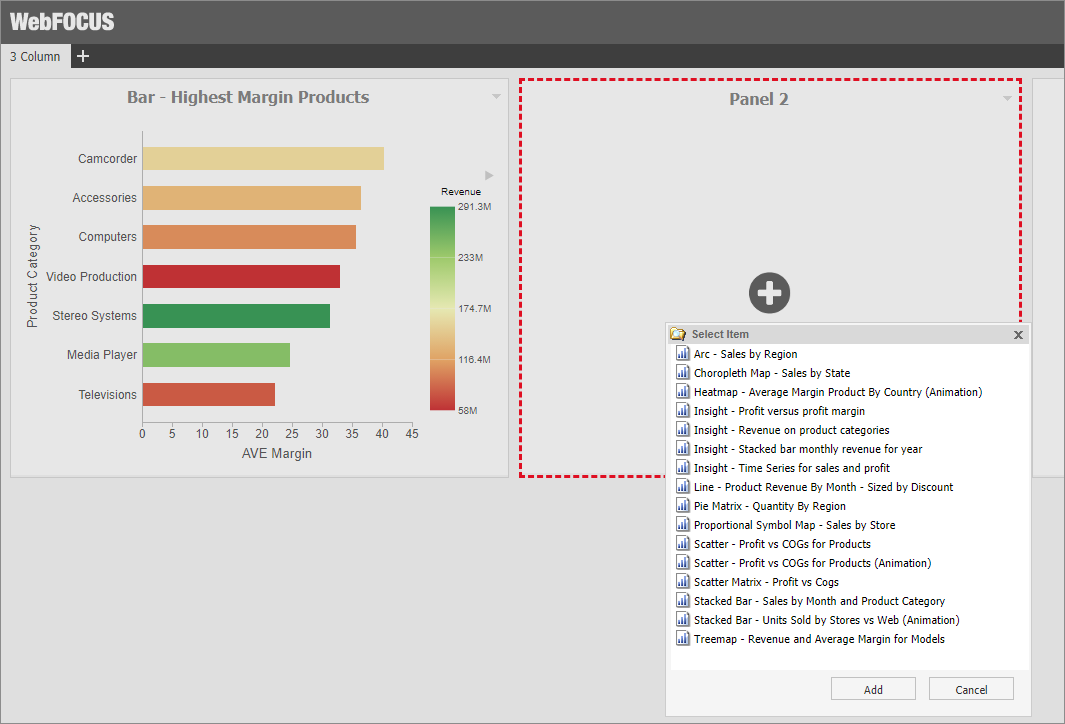The height and width of the screenshot is (724, 1065).
Task: Expand the arrow beside the Revenue legend
Action: (489, 174)
